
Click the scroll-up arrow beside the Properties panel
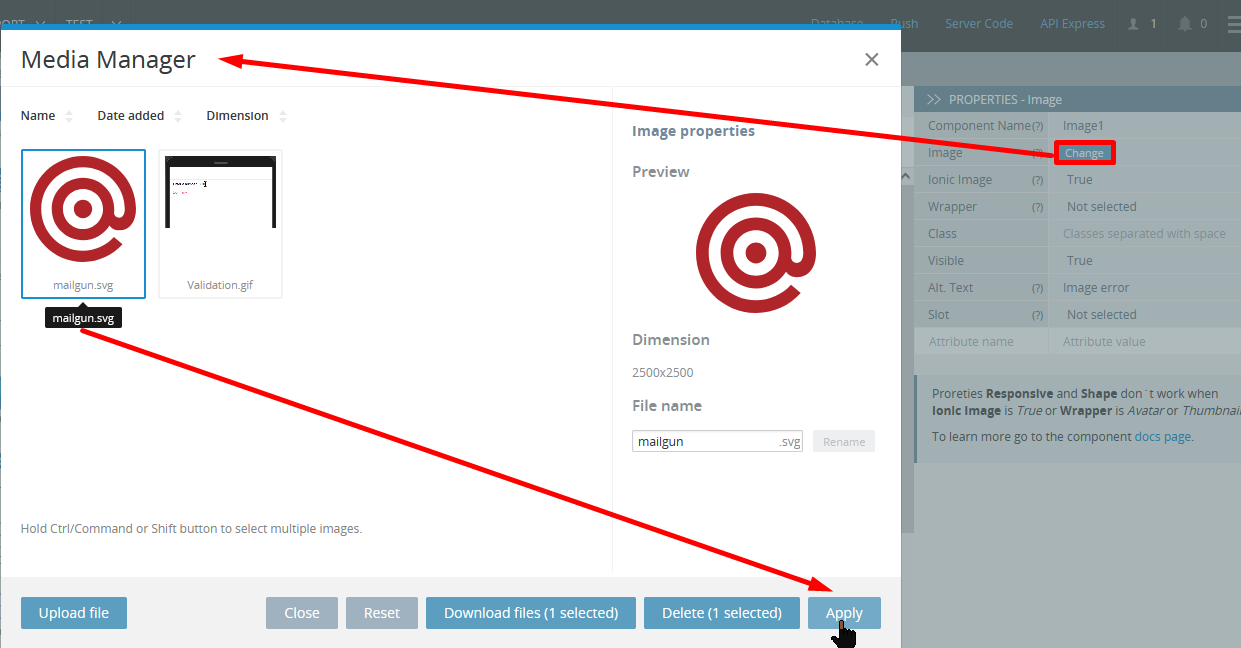coord(907,177)
